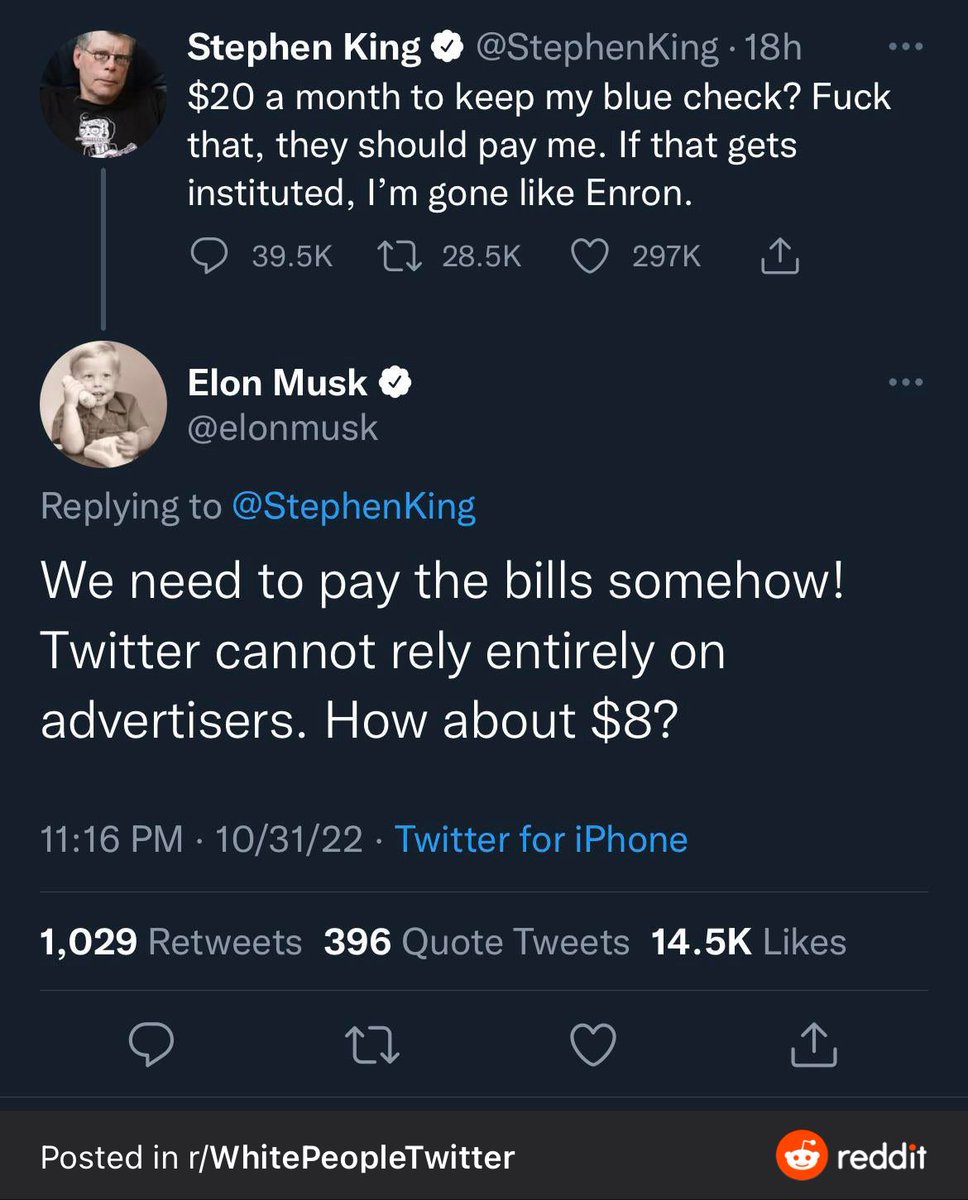This screenshot has height=1200, width=968.
Task: Like Elon Musk's reply
Action: pyautogui.click(x=592, y=1045)
